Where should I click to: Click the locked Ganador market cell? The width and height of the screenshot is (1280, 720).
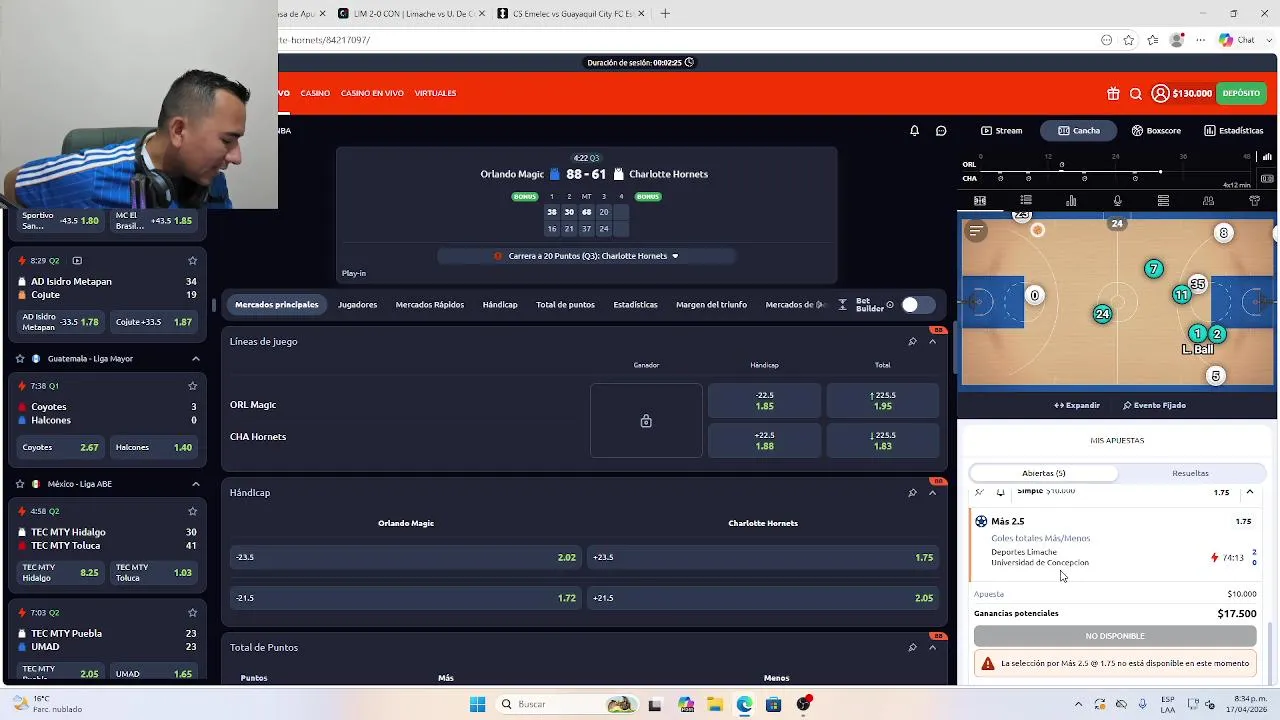coord(646,421)
